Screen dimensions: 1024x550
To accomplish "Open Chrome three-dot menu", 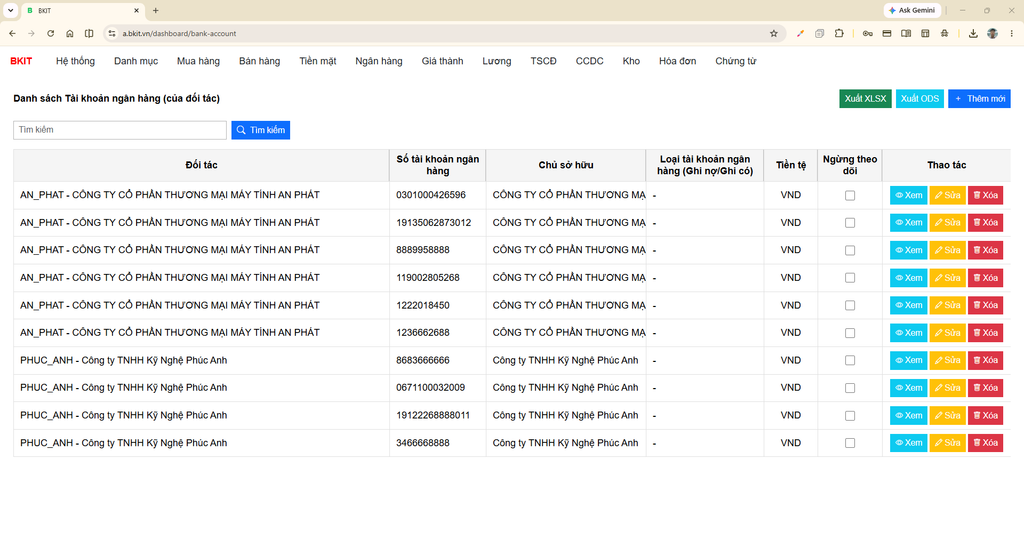I will click(1012, 33).
